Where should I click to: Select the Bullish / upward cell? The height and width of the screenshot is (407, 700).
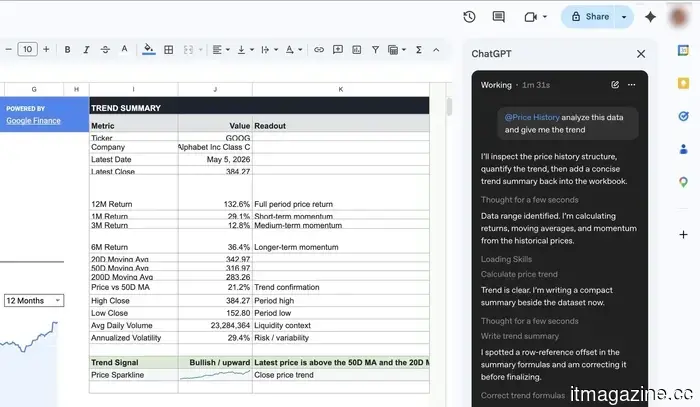[215, 362]
